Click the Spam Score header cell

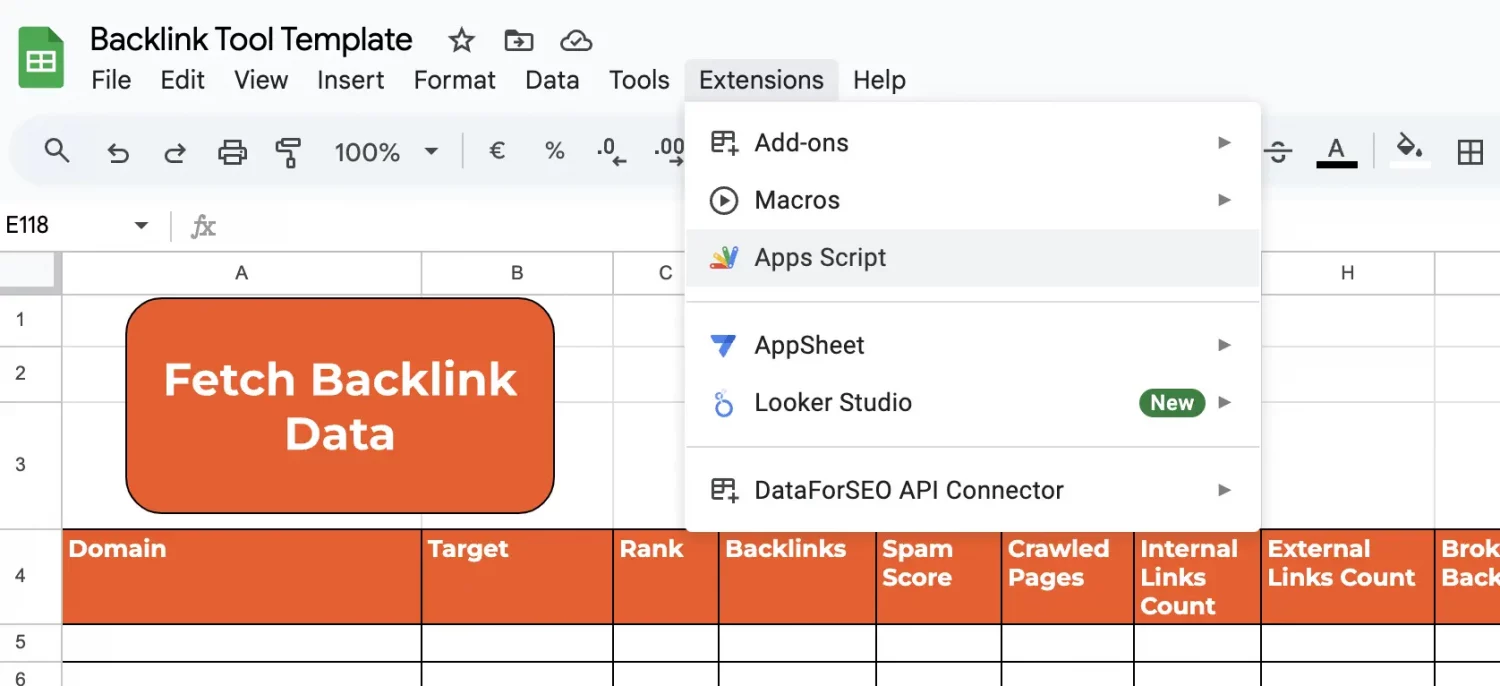939,577
